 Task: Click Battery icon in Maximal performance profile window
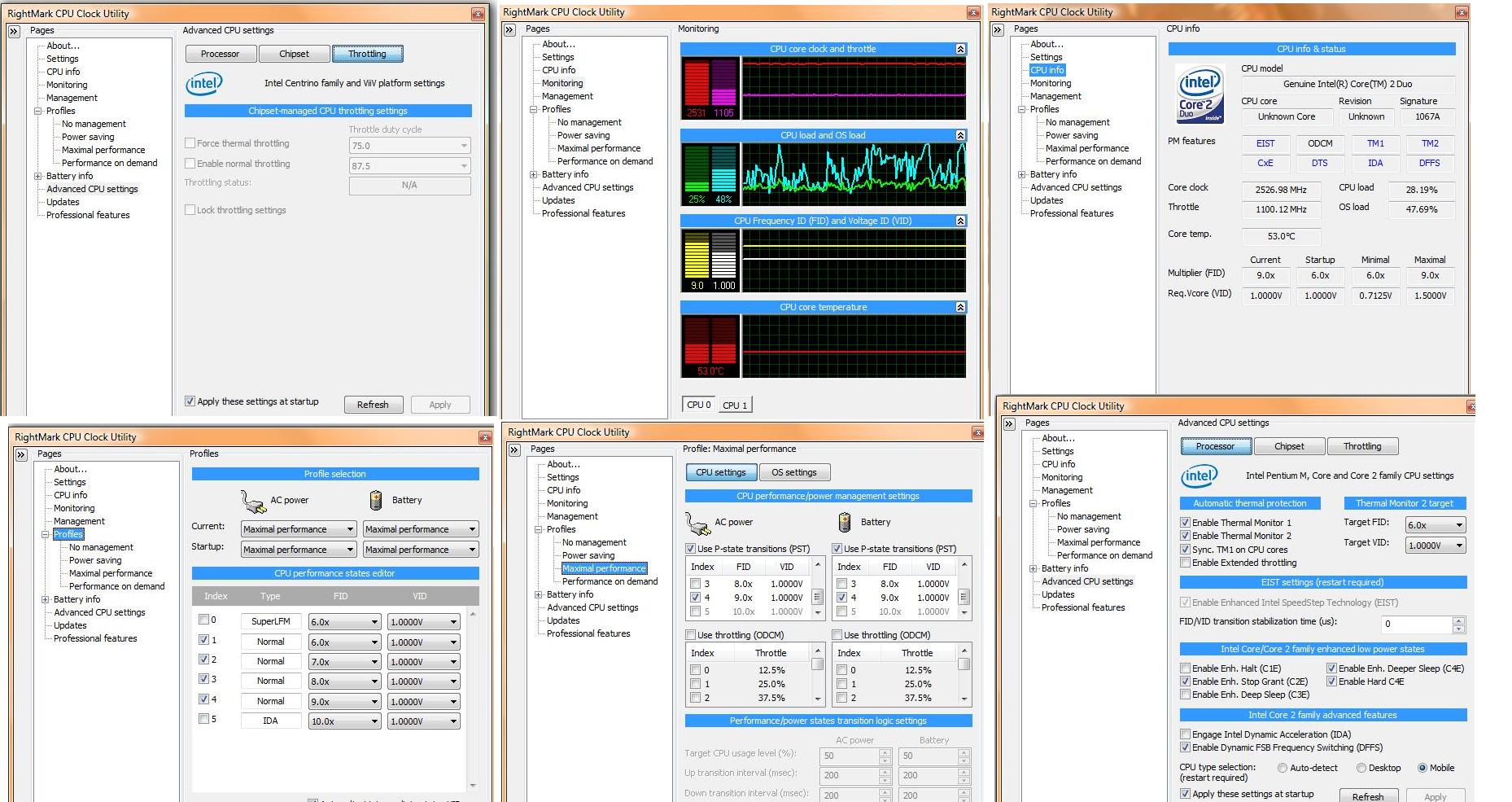845,522
